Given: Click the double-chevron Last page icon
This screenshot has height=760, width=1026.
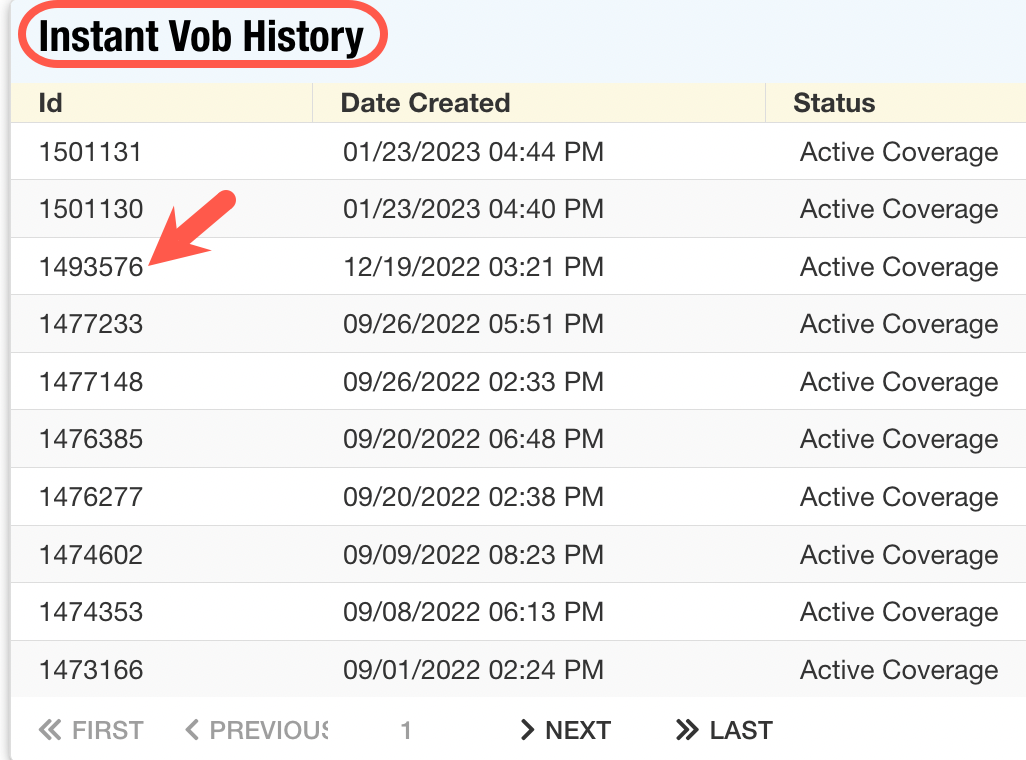Looking at the screenshot, I should [x=687, y=731].
